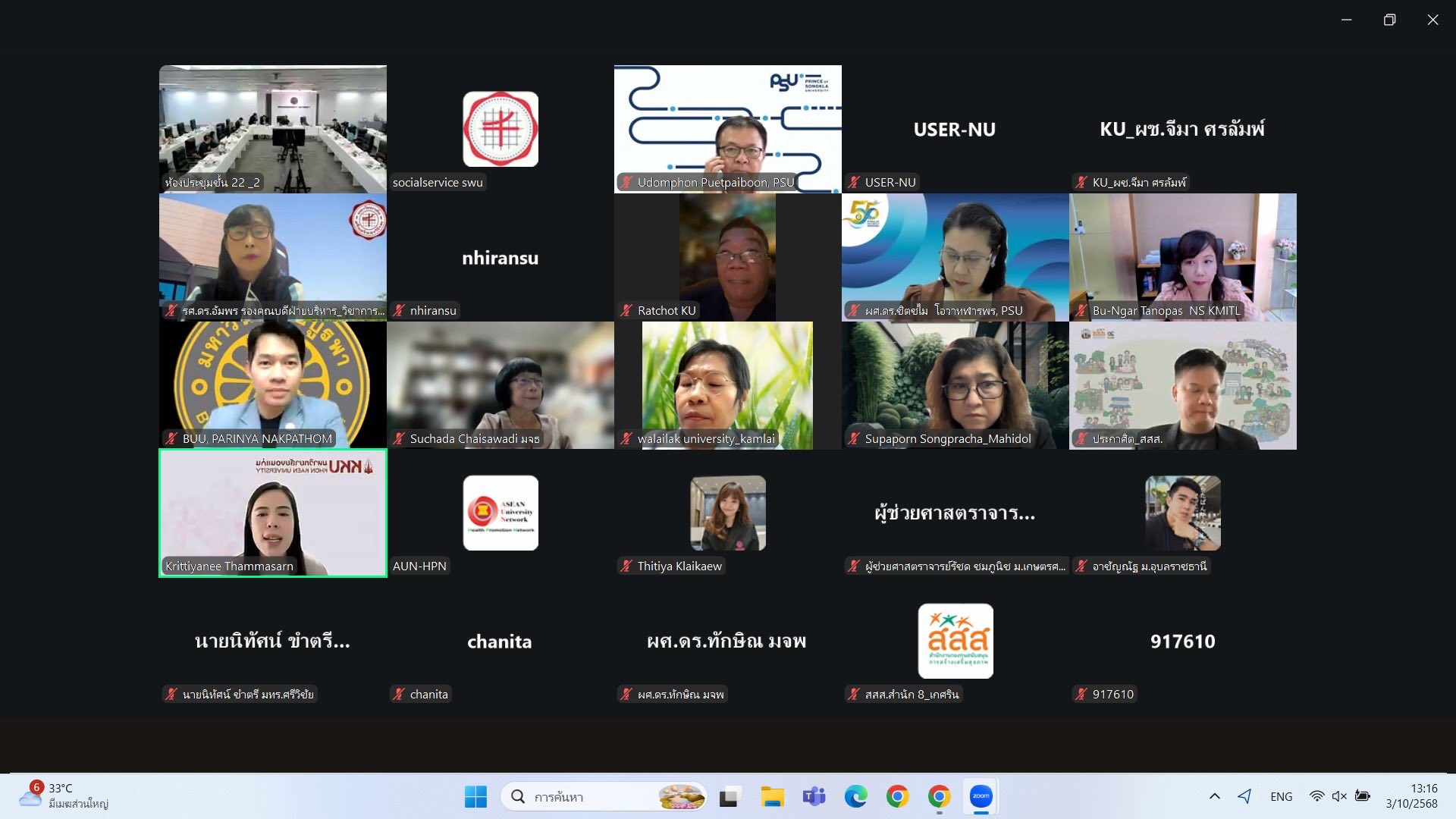
Task: Open File Explorer taskbar icon
Action: 772,796
